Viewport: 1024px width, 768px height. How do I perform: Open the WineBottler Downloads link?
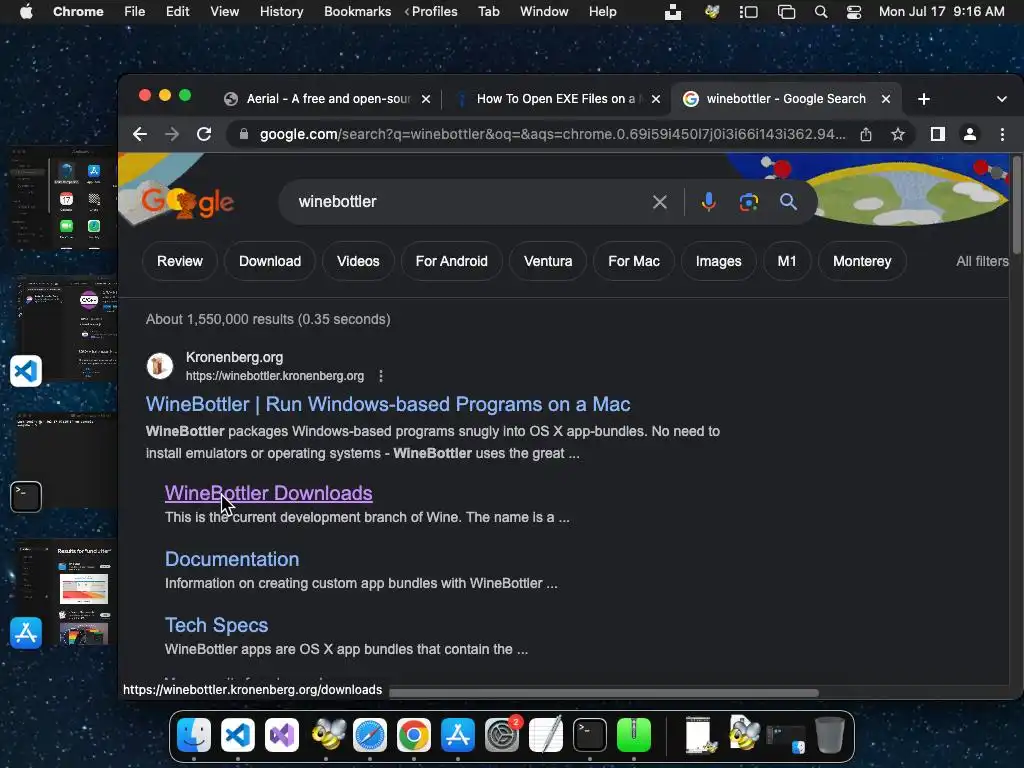(268, 493)
